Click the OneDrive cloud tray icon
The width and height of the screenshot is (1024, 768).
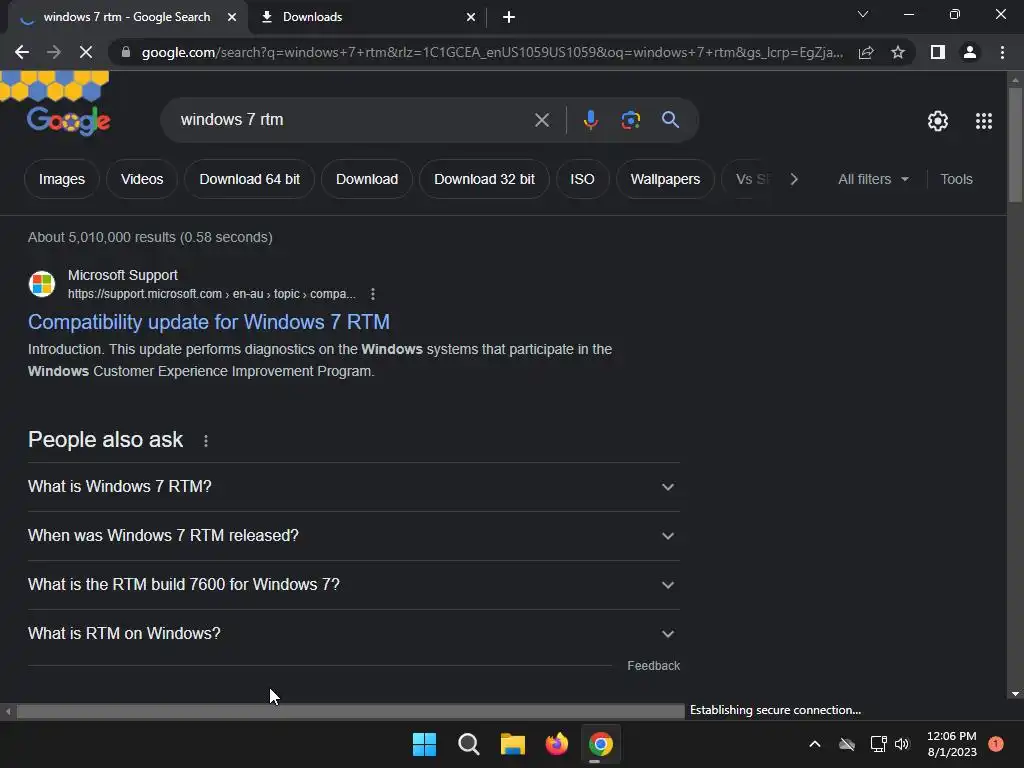pos(847,744)
